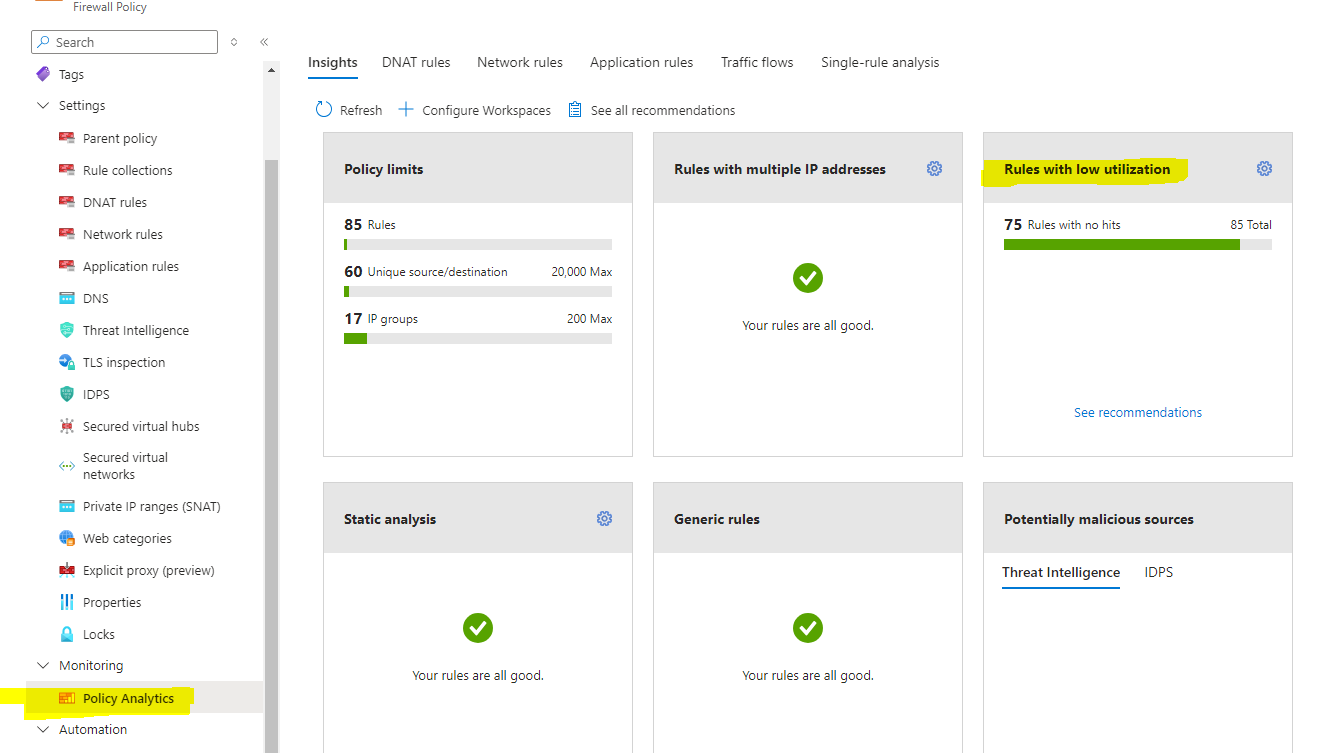The width and height of the screenshot is (1327, 753).
Task: Click the Policy Analytics icon
Action: pyautogui.click(x=67, y=698)
